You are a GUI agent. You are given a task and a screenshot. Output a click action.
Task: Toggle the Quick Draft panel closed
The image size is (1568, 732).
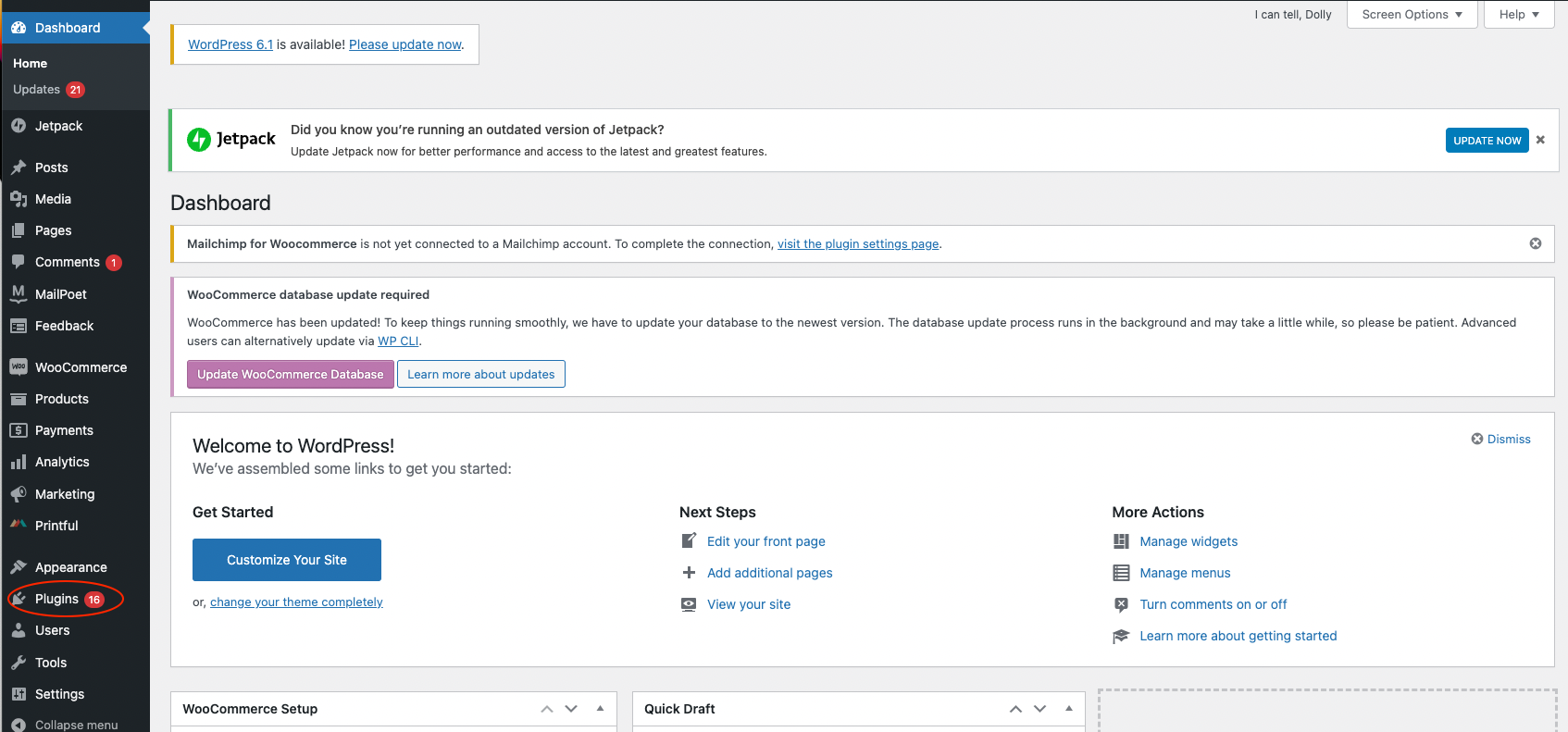point(1068,709)
